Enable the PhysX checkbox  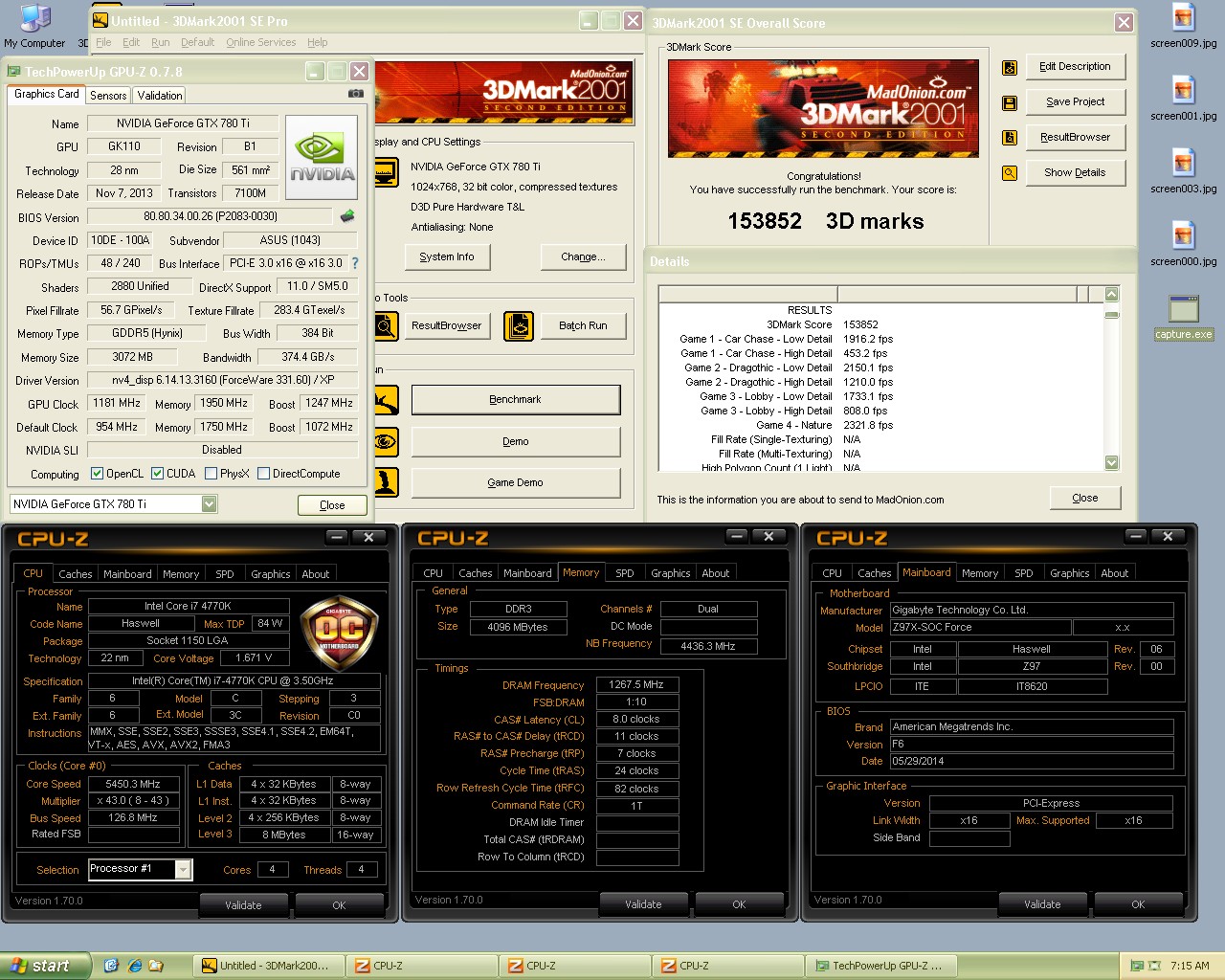pos(211,473)
